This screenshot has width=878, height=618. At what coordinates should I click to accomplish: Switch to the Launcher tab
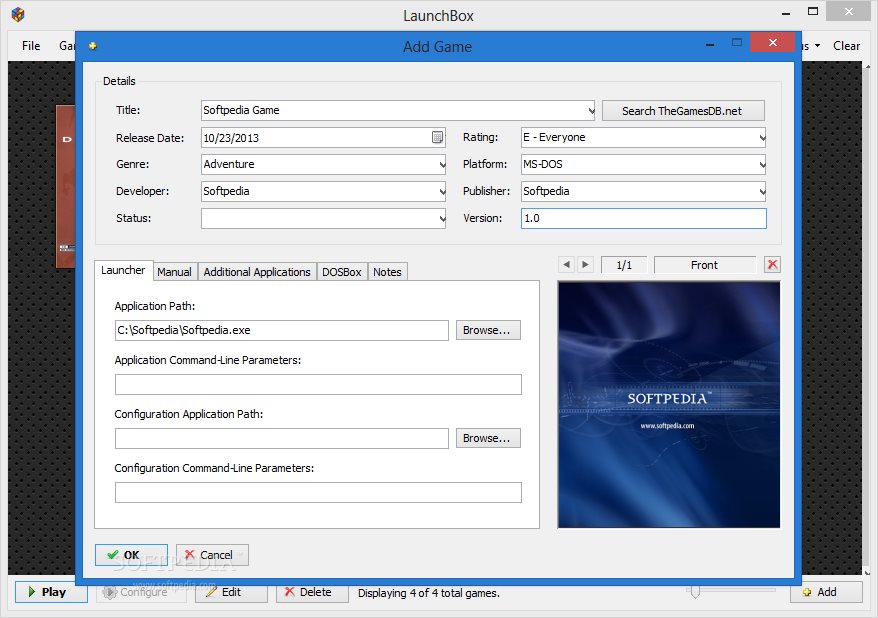(x=123, y=270)
